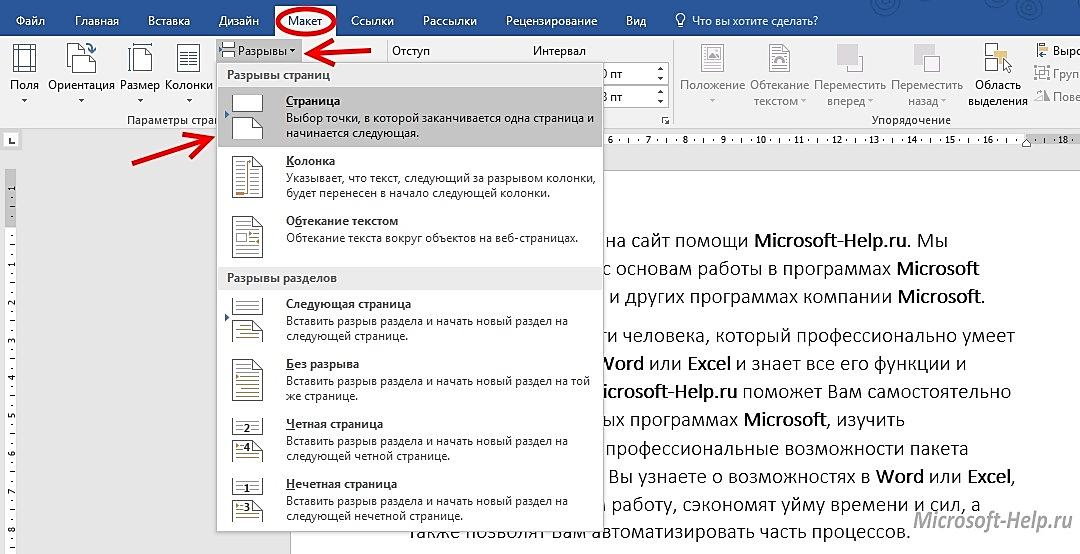Click the ruler tab selector L button
Viewport: 1080px width, 554px height.
[12, 141]
